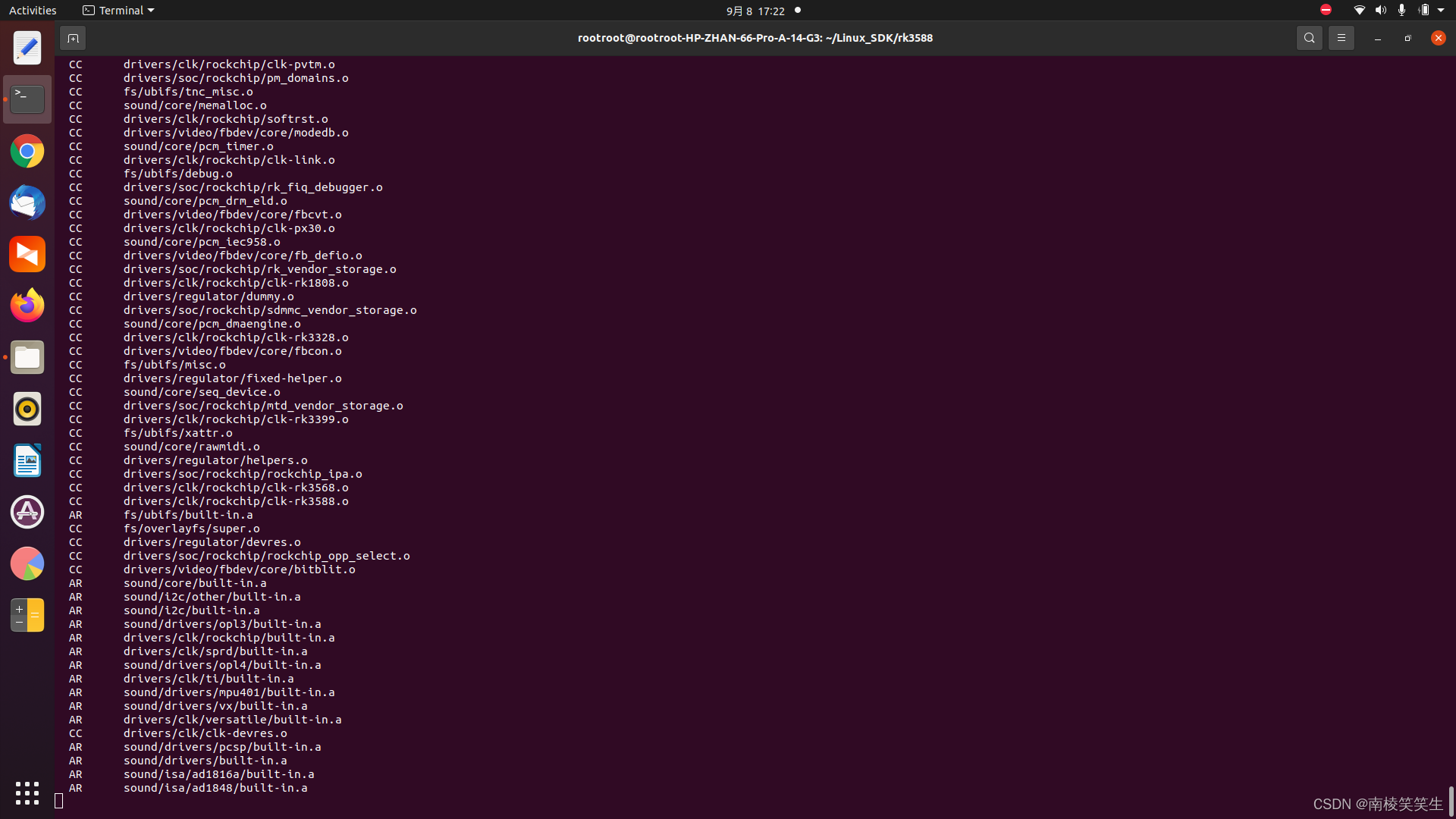Expand the system status menu arrow
This screenshot has height=819, width=1456.
pos(1441,11)
